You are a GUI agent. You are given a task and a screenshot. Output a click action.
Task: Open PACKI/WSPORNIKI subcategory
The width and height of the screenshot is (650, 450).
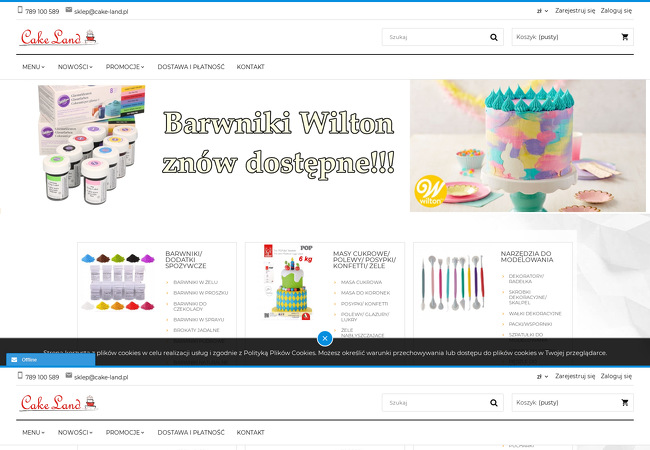click(x=530, y=324)
